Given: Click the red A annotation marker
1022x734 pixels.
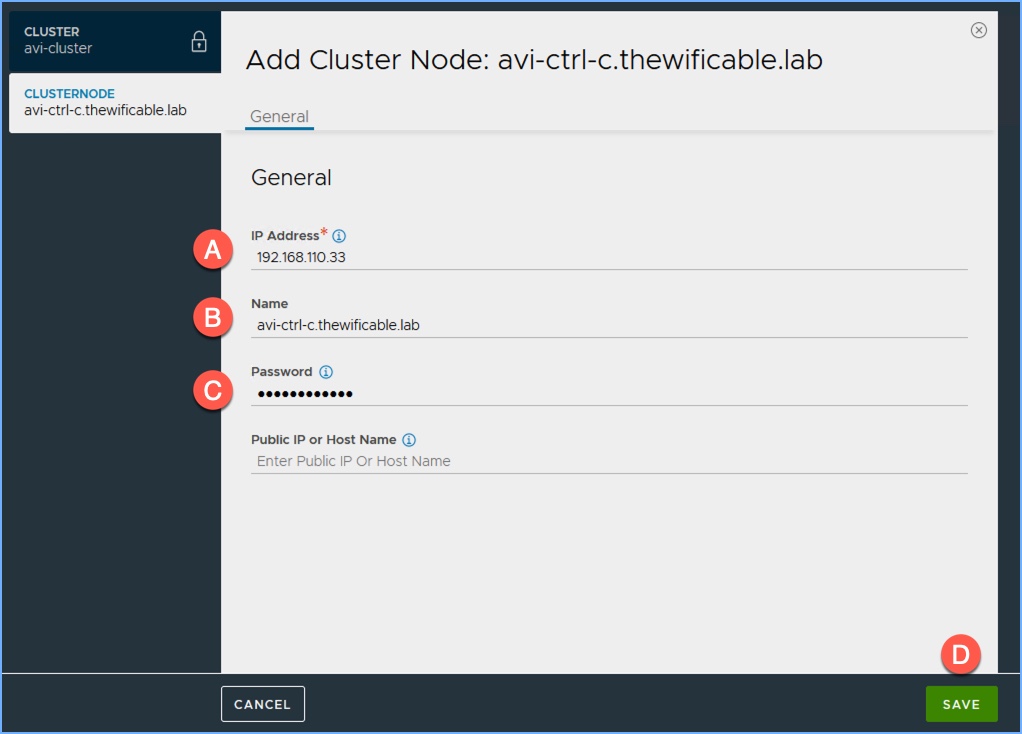Looking at the screenshot, I should tap(212, 251).
